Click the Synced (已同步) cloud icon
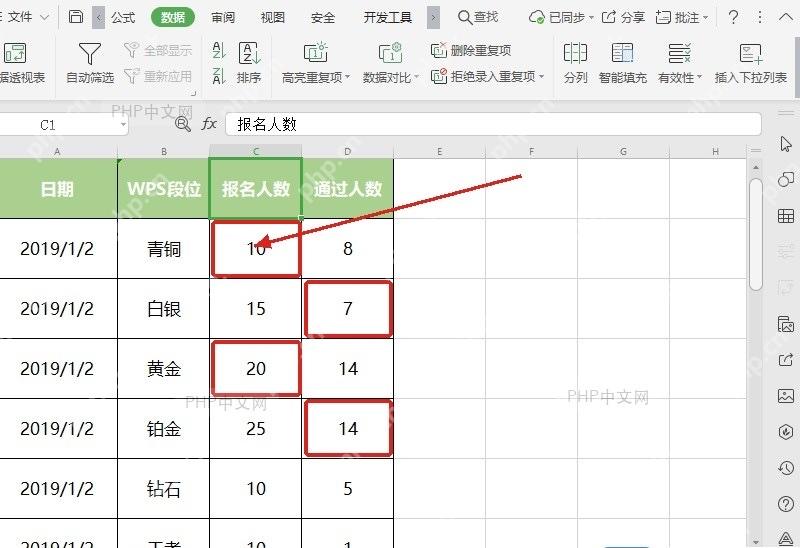This screenshot has width=800, height=548. [536, 17]
